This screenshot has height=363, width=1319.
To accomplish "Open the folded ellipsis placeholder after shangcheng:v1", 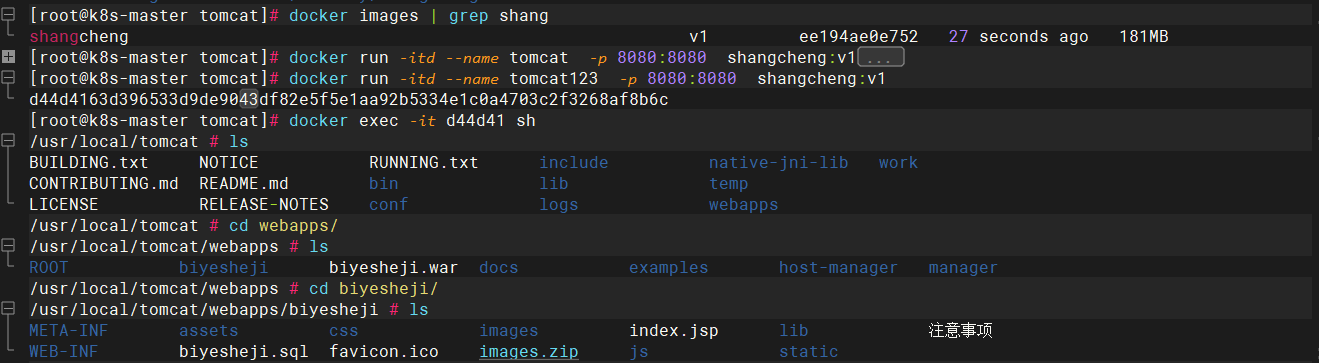I will point(881,57).
